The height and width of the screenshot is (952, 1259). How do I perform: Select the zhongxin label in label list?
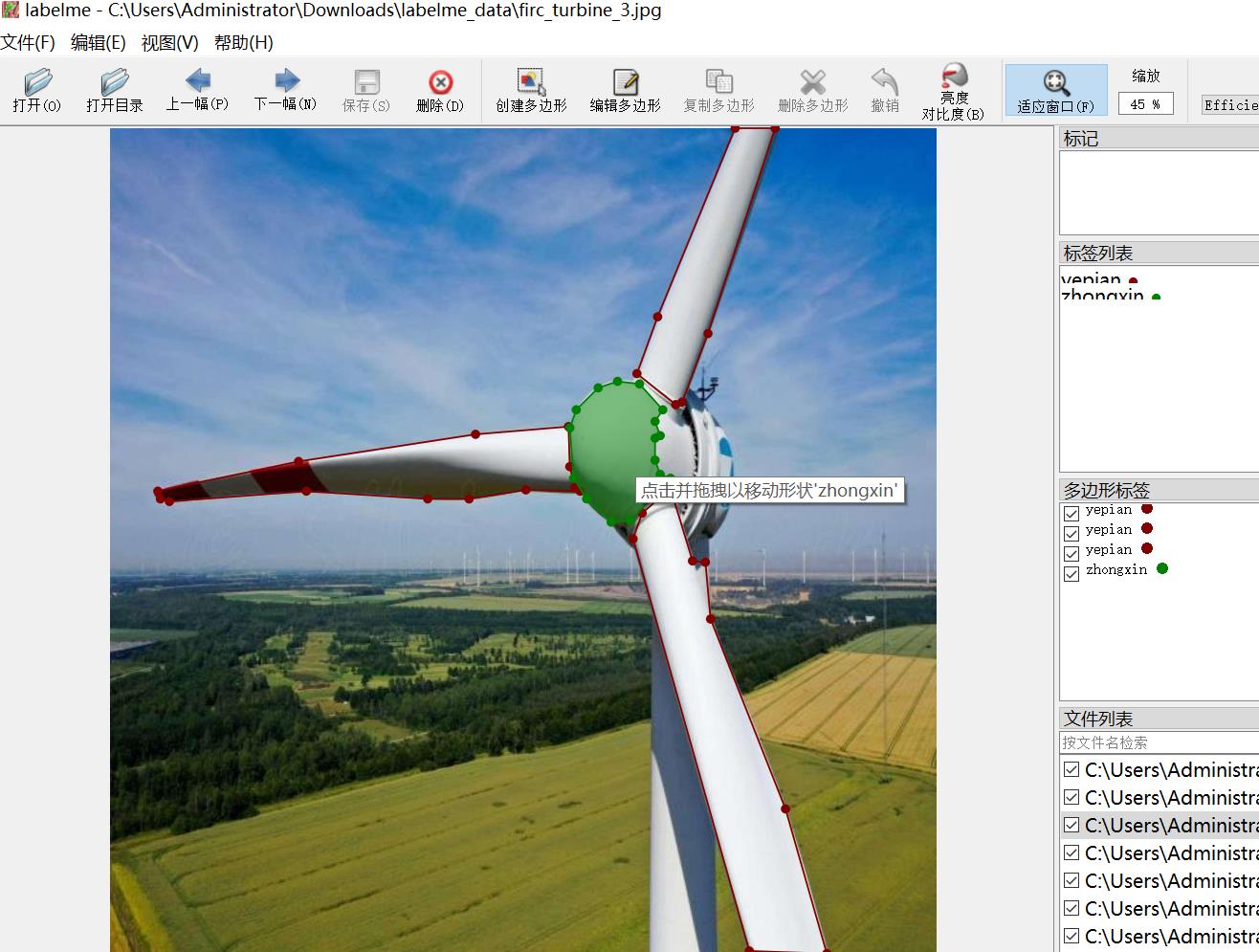(x=1103, y=296)
